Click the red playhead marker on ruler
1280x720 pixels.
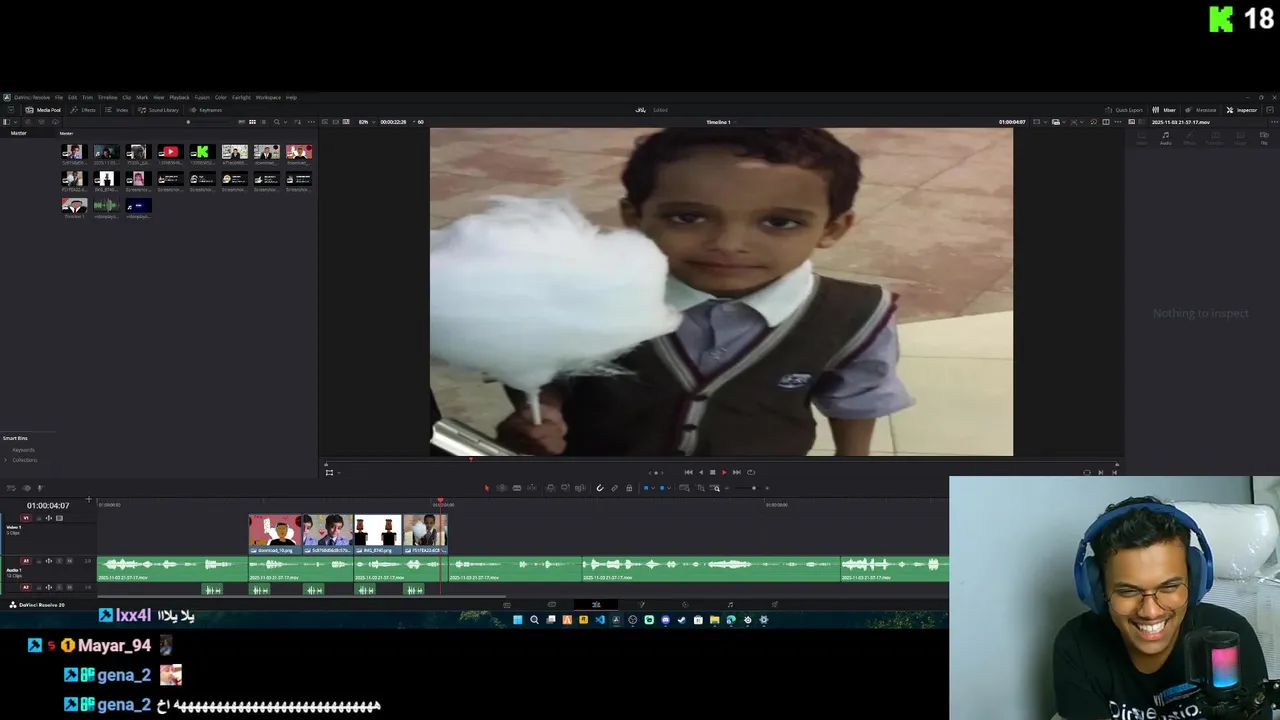(x=440, y=502)
